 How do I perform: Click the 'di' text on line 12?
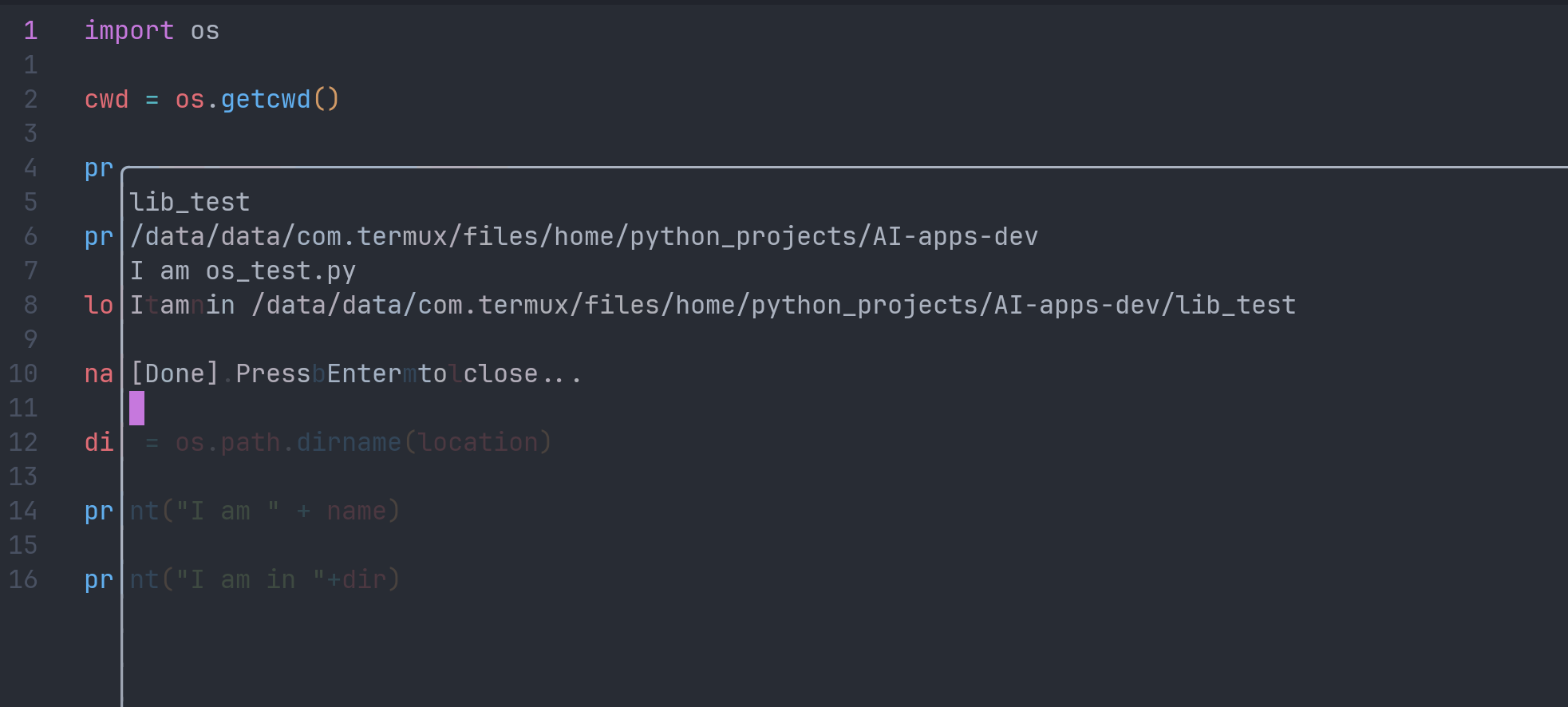(x=99, y=442)
